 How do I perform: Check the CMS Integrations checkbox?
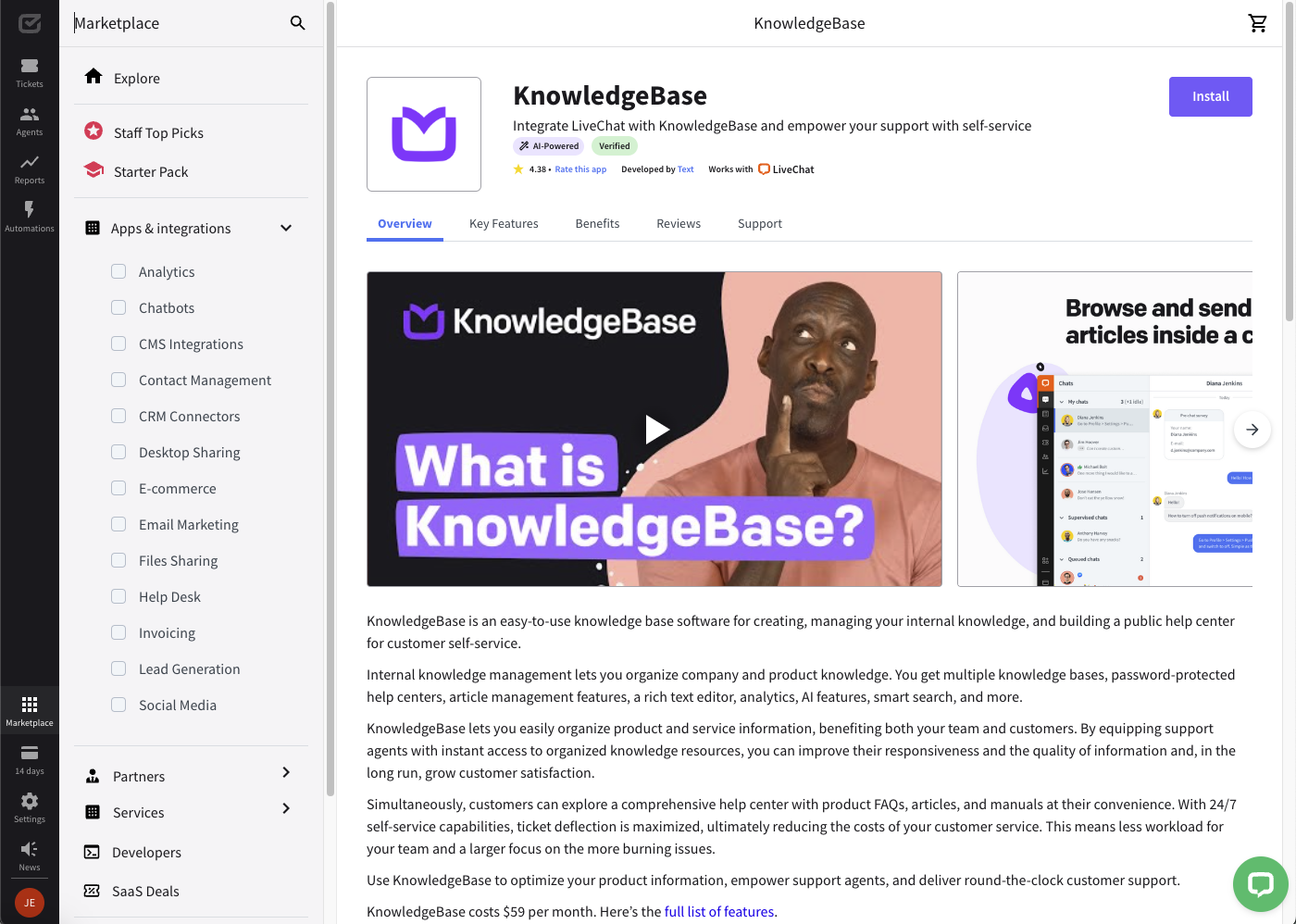[x=118, y=343]
